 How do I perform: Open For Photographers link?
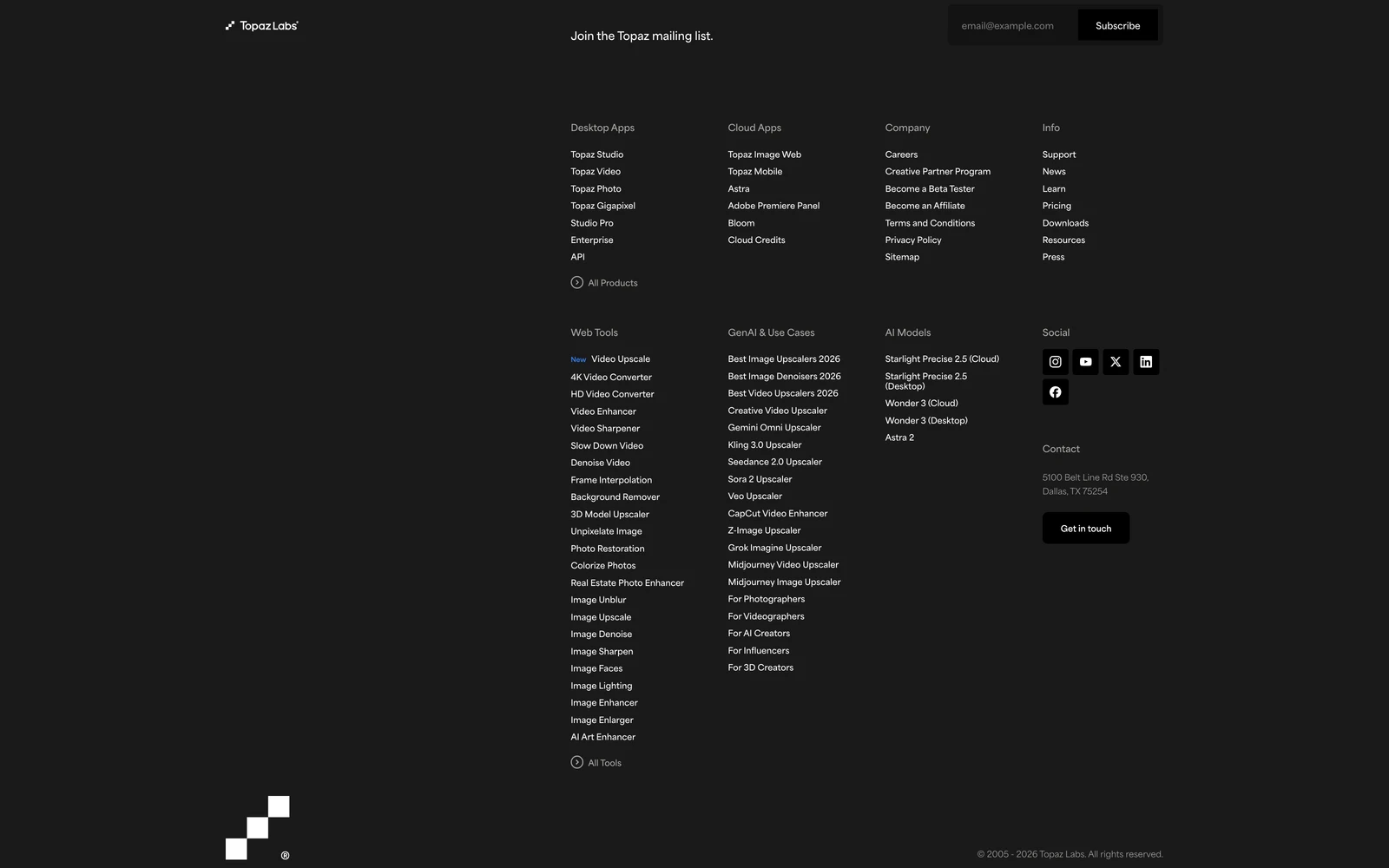(767, 599)
